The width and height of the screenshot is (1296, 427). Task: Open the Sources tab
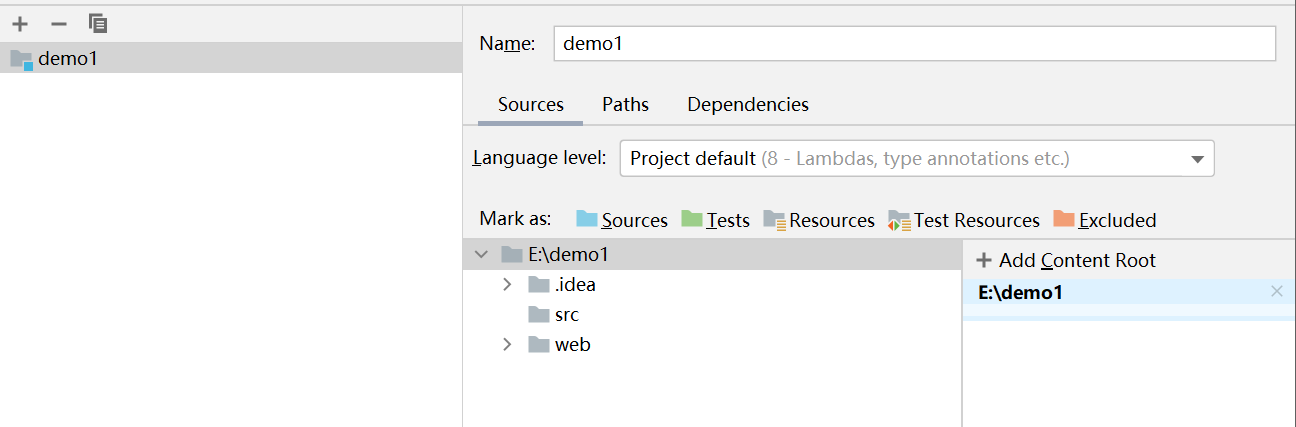[x=531, y=105]
